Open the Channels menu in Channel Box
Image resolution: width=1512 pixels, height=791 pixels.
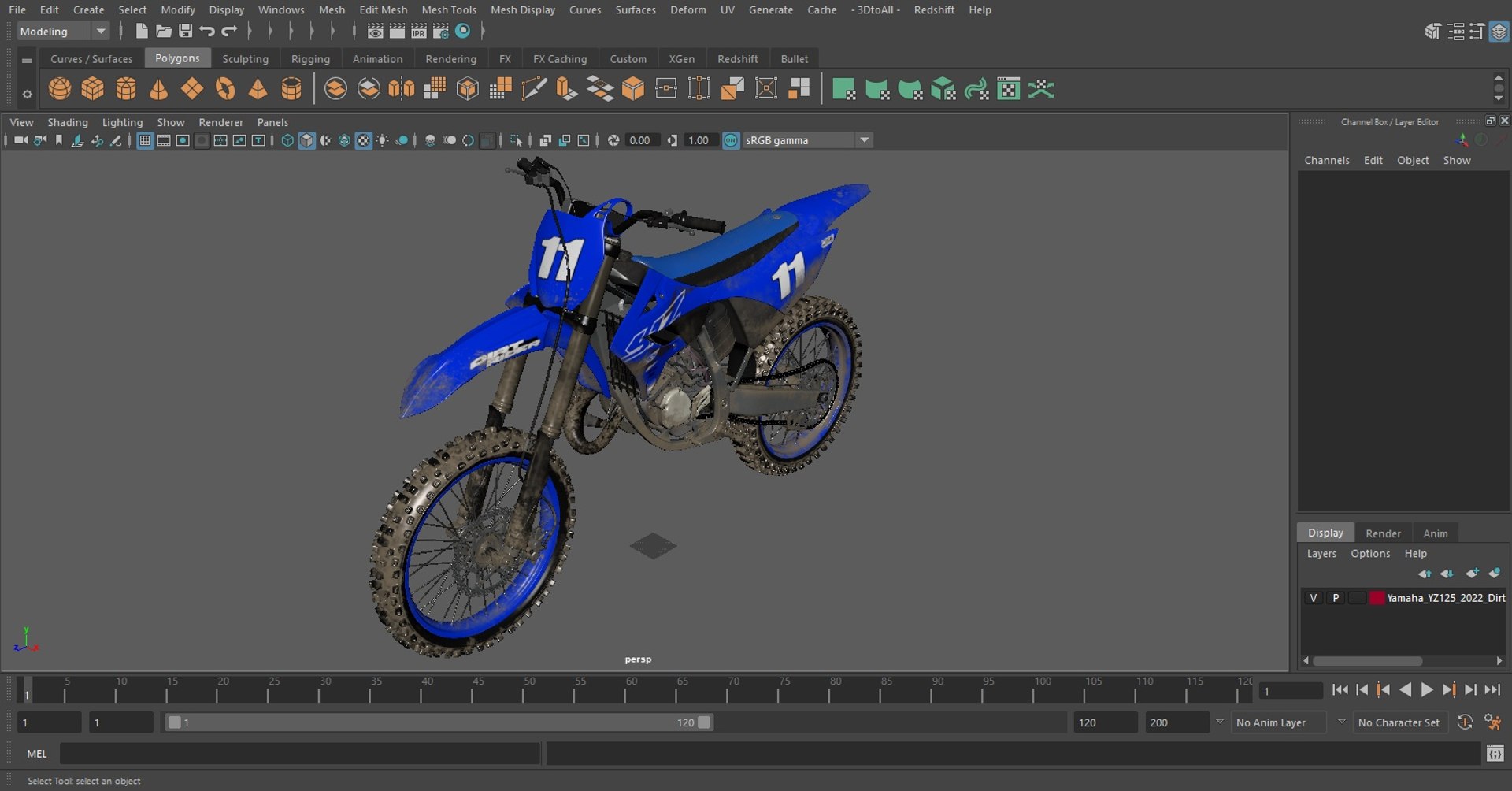(1326, 160)
